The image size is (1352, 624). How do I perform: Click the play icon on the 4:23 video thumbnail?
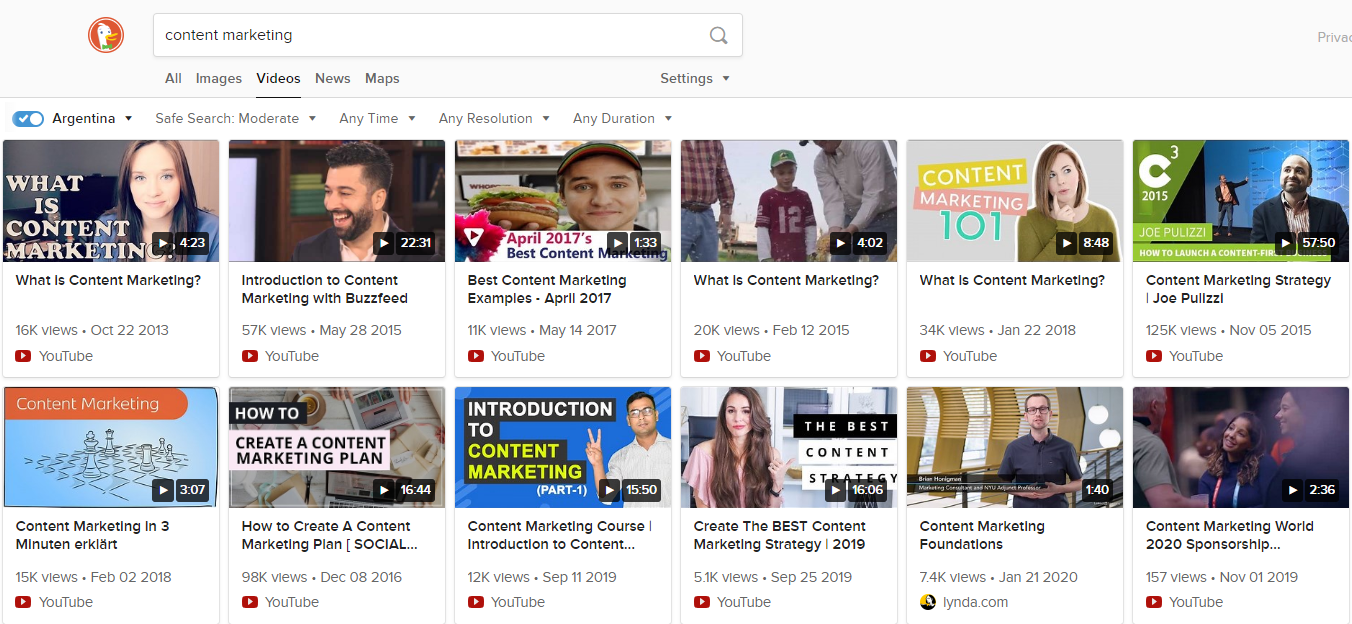click(161, 243)
